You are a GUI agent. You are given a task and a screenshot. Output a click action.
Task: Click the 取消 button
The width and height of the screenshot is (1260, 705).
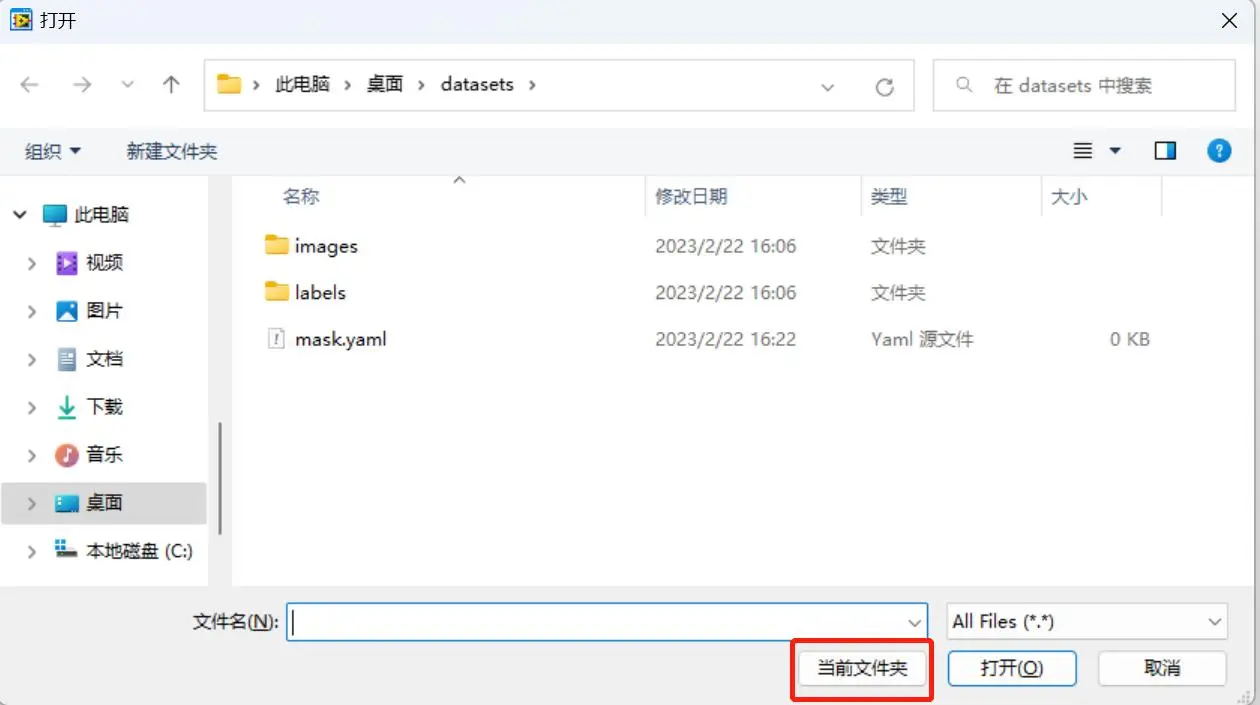pos(1161,668)
